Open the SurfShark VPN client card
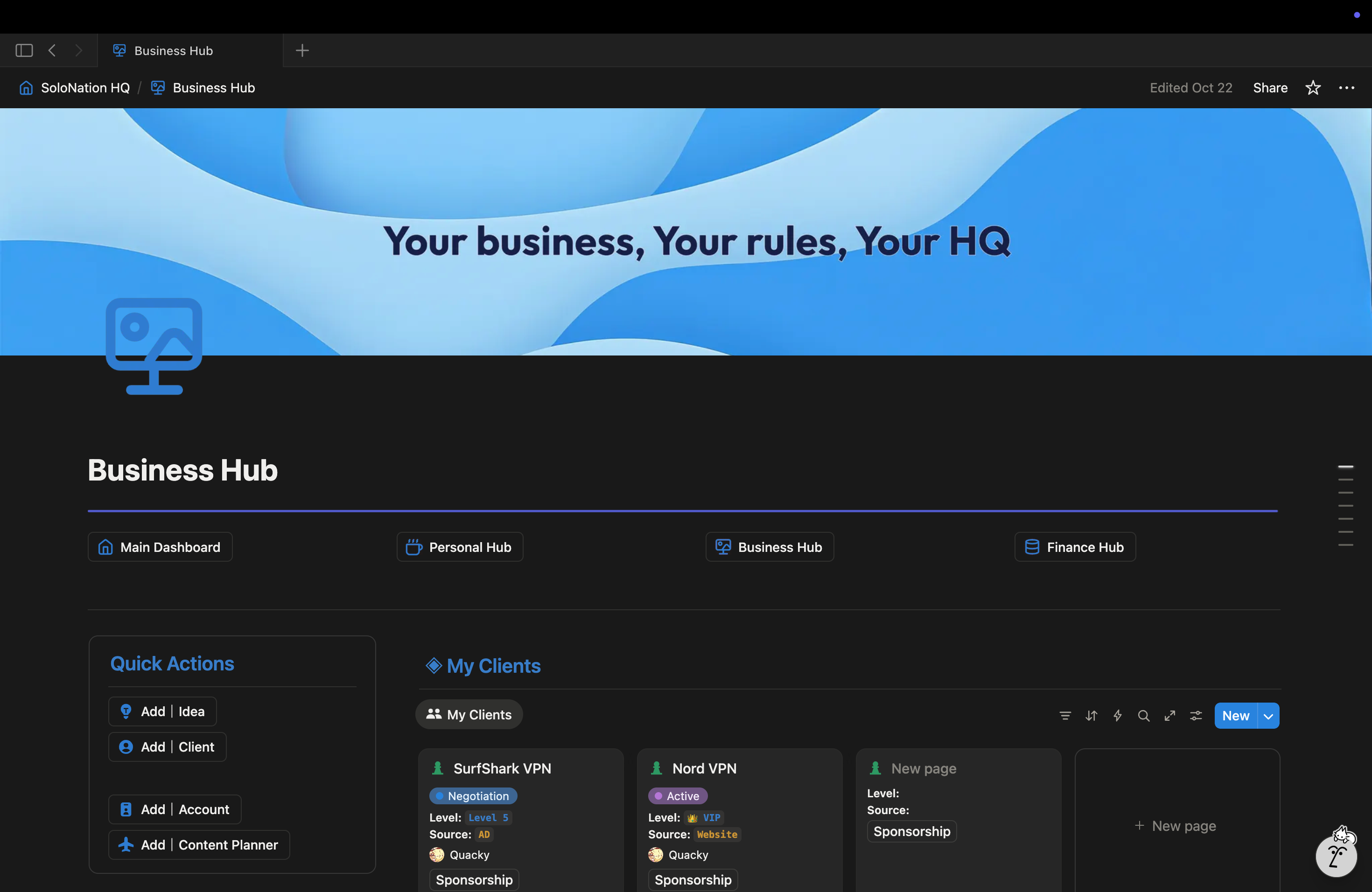Viewport: 1372px width, 892px height. [502, 768]
